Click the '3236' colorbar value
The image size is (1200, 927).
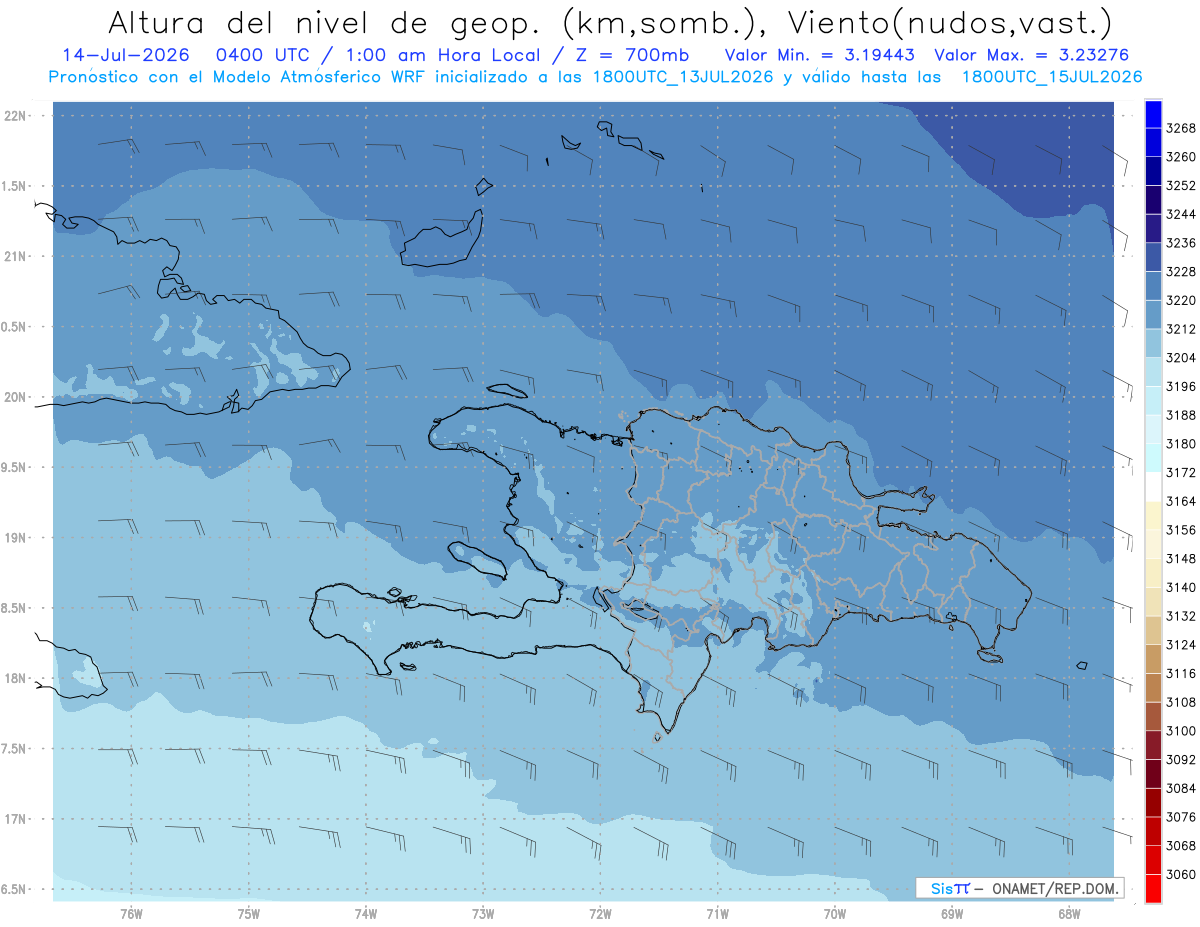click(1180, 243)
